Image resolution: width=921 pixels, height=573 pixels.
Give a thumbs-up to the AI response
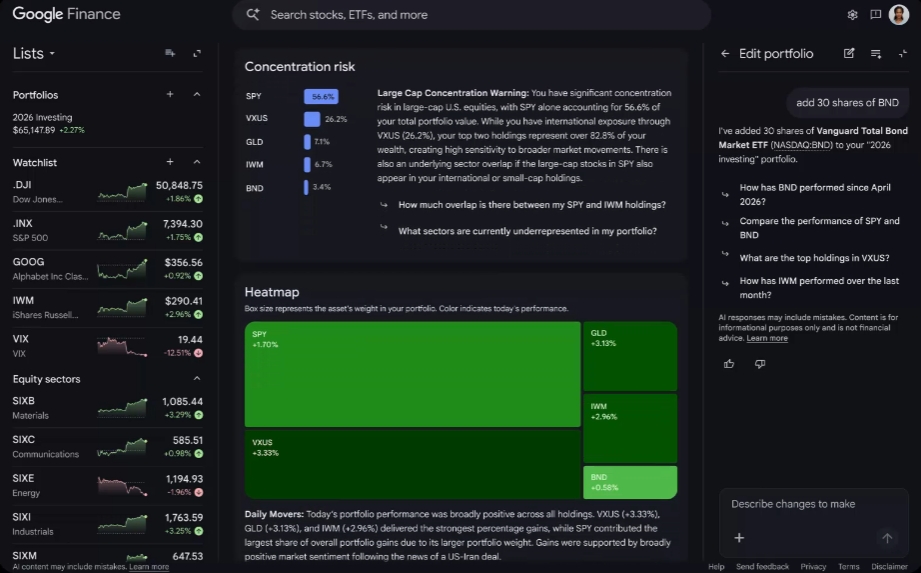729,364
